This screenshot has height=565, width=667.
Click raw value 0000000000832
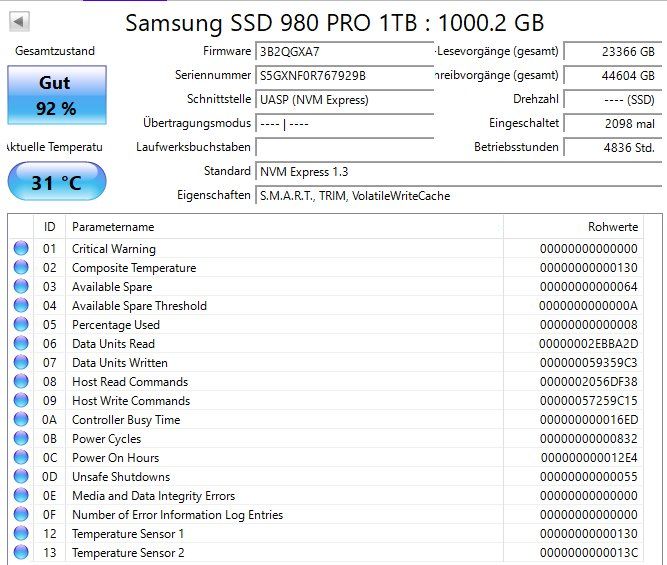589,439
